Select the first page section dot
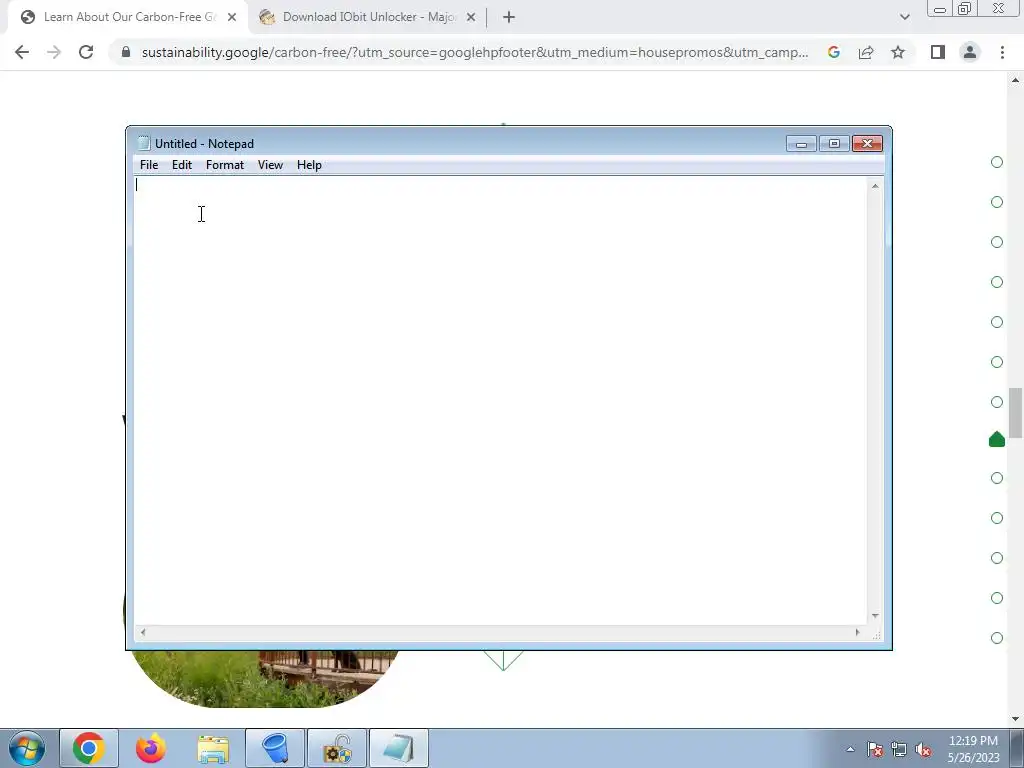The image size is (1024, 768). tap(997, 162)
